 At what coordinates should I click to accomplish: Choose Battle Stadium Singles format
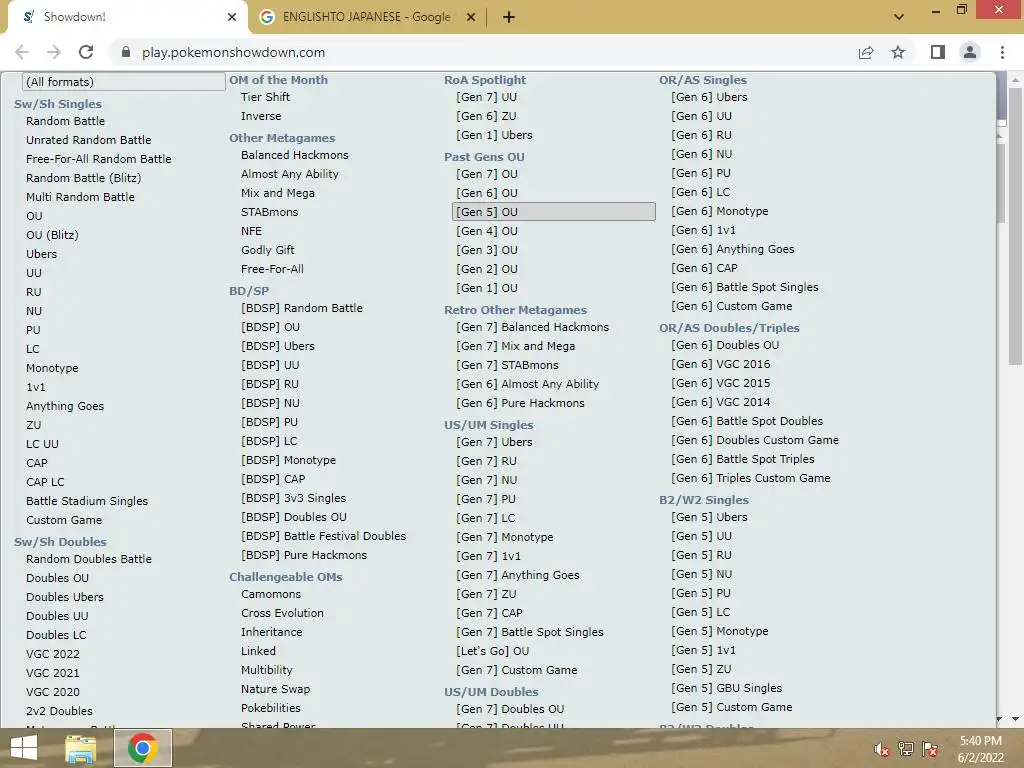coord(87,501)
